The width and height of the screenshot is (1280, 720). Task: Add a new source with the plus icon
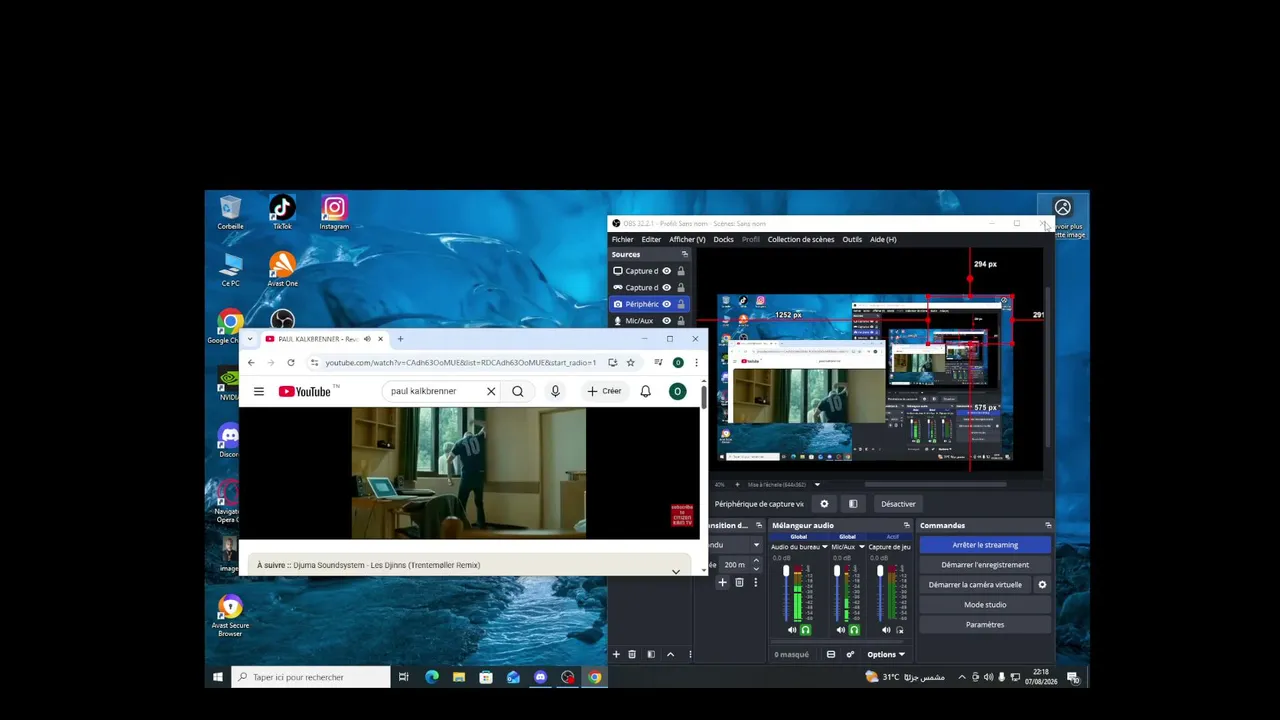616,654
